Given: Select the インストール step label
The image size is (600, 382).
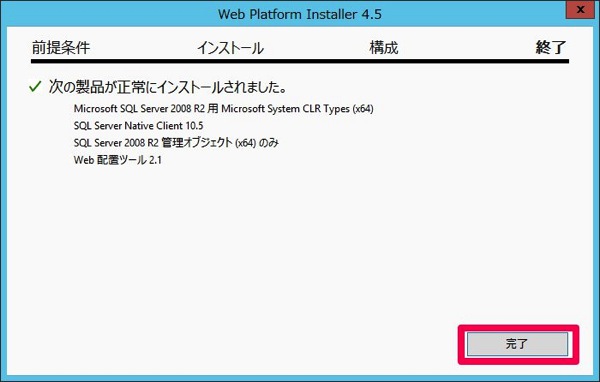Looking at the screenshot, I should click(230, 48).
